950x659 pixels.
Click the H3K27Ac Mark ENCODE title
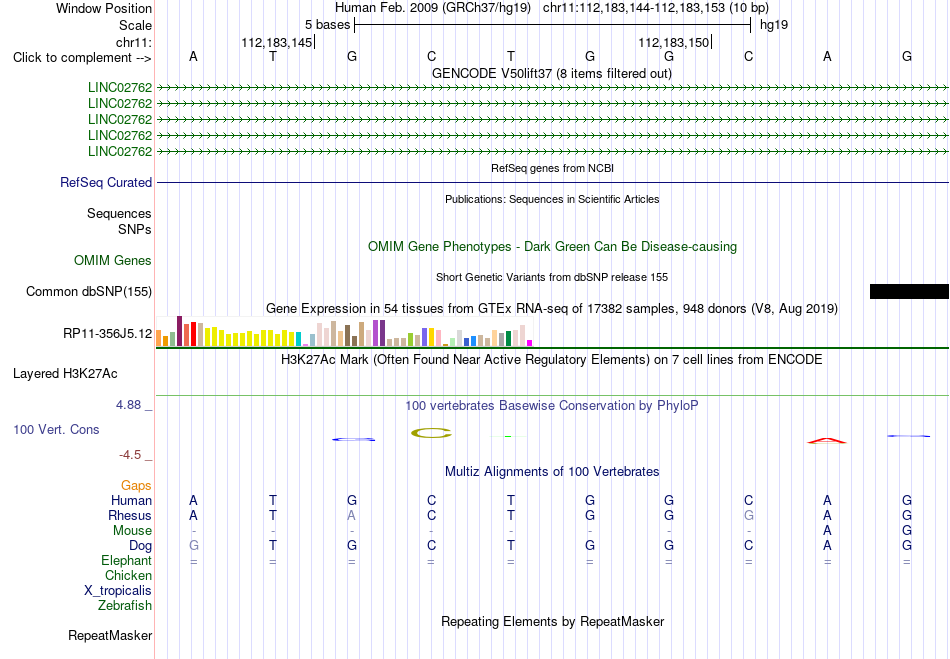(552, 360)
